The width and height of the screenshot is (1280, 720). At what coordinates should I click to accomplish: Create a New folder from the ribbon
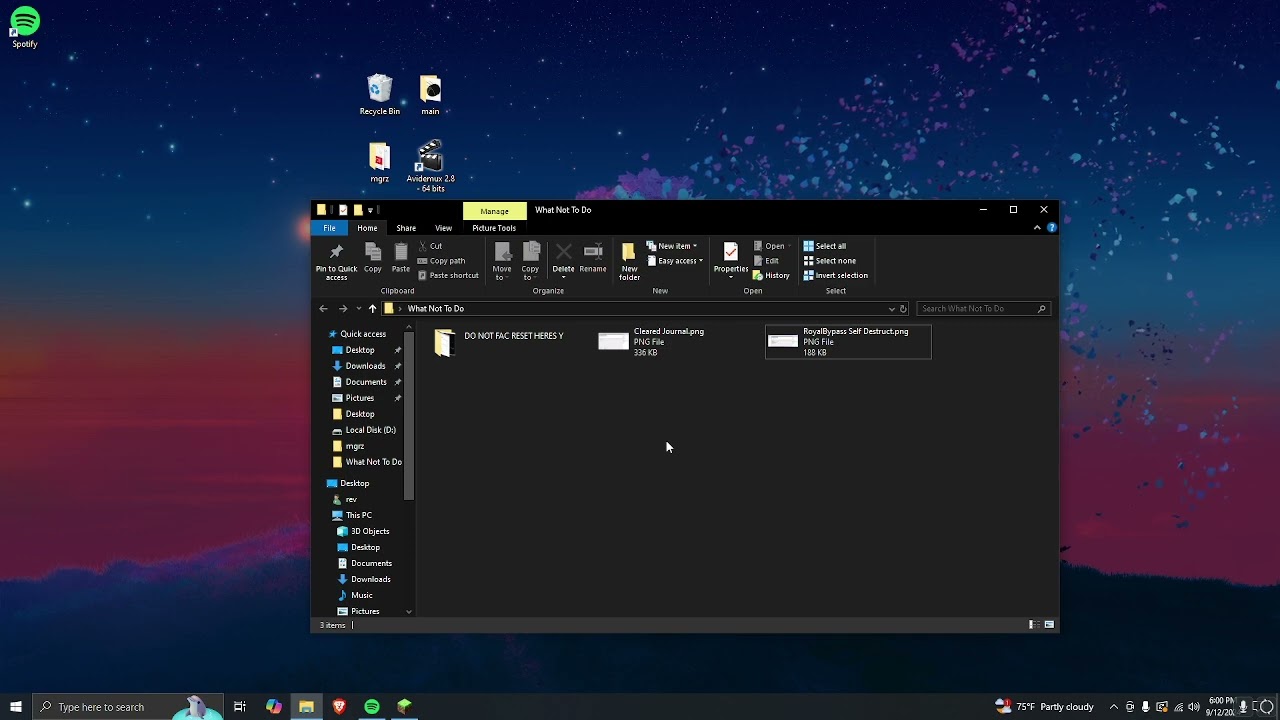629,260
